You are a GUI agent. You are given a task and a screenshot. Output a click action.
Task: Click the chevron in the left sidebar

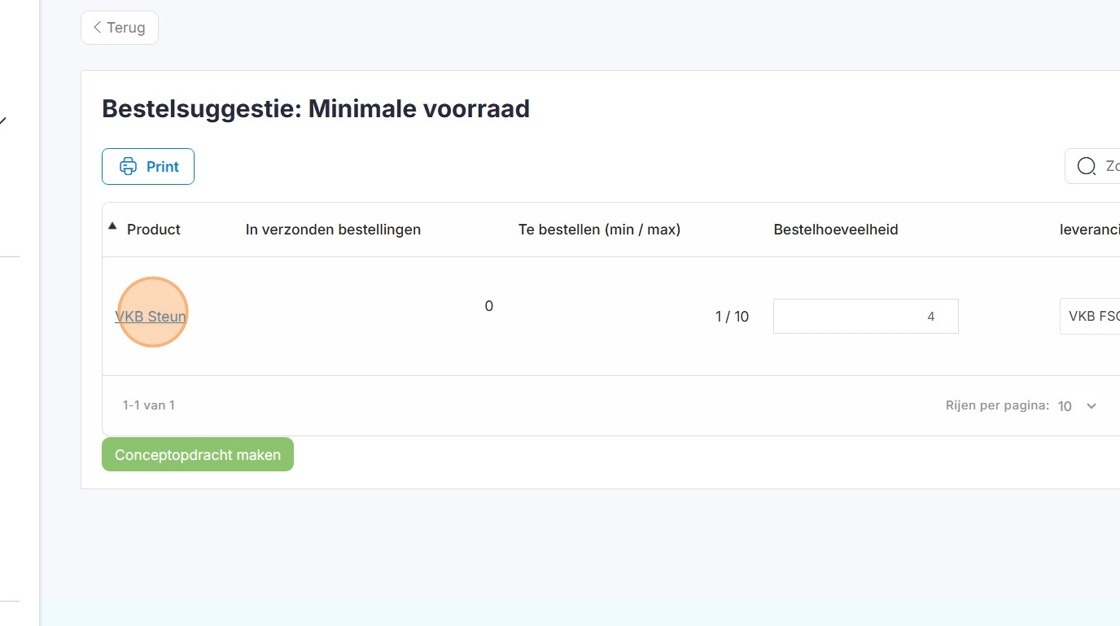3,121
